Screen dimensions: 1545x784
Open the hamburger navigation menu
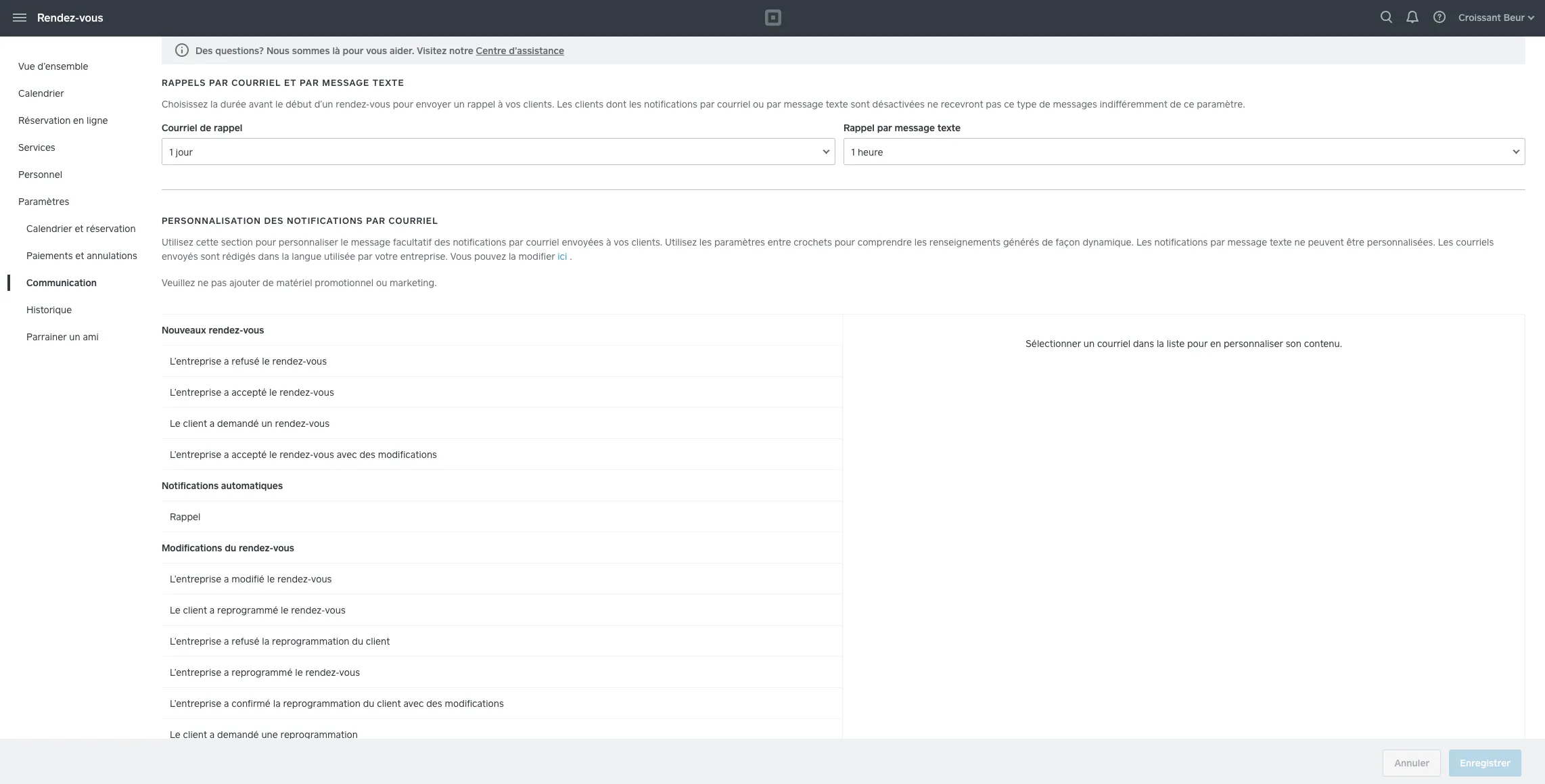pyautogui.click(x=20, y=18)
